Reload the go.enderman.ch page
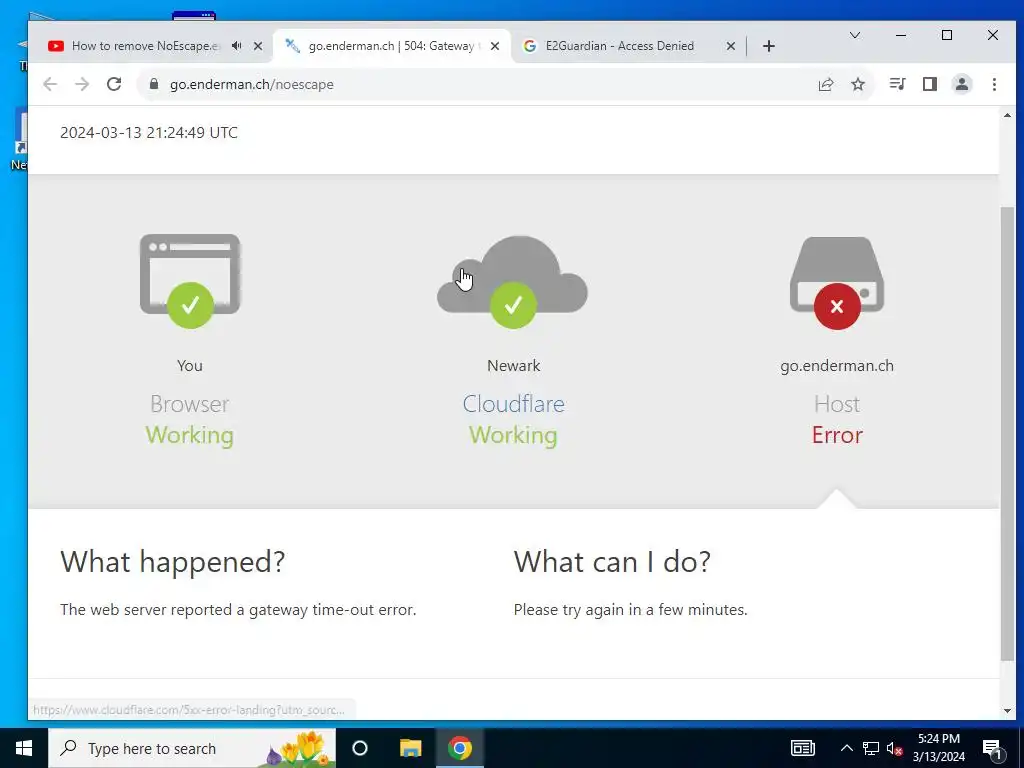This screenshot has height=768, width=1024. coord(114,84)
